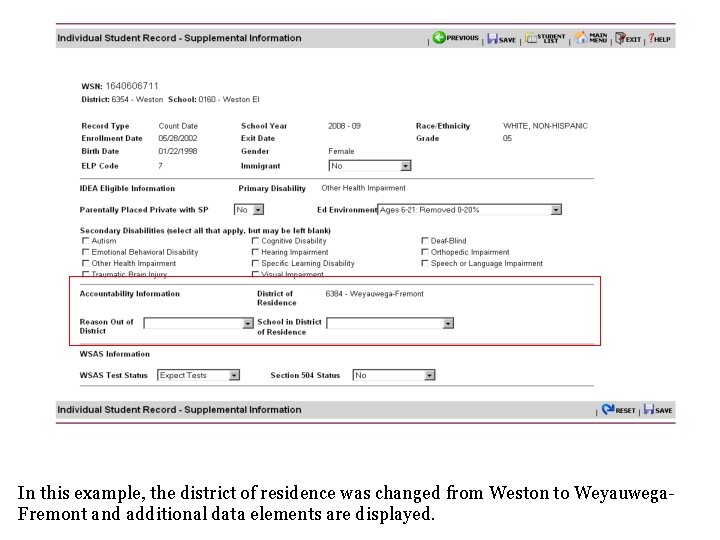Check the Hearing Impairment checkbox
Image resolution: width=720 pixels, height=540 pixels.
tap(255, 252)
